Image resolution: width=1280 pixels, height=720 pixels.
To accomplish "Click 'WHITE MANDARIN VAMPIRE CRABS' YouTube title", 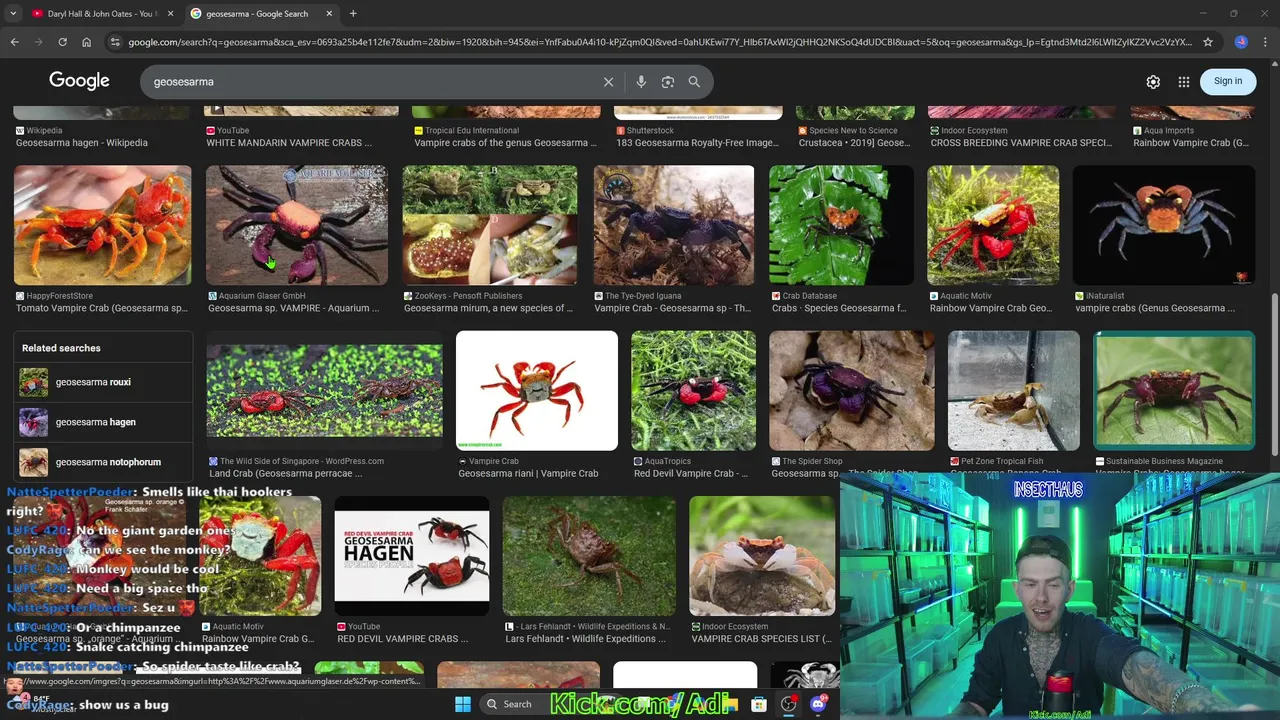I will 290,143.
